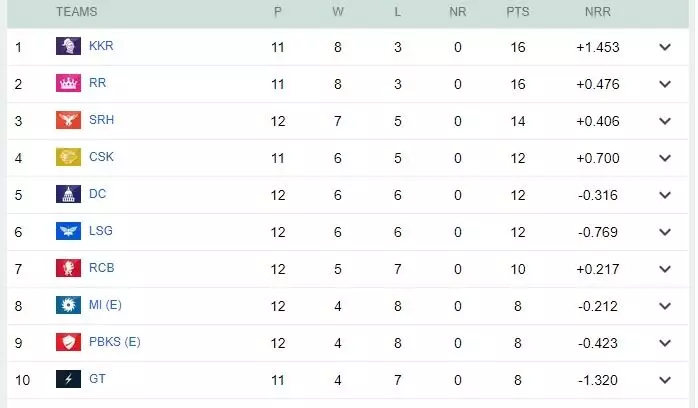
Task: Expand the RCB row details chevron
Action: [665, 269]
